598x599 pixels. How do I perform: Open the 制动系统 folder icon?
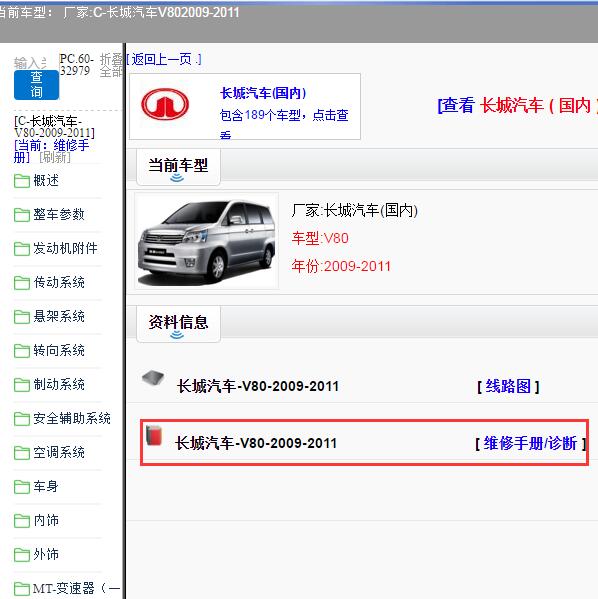coord(22,385)
